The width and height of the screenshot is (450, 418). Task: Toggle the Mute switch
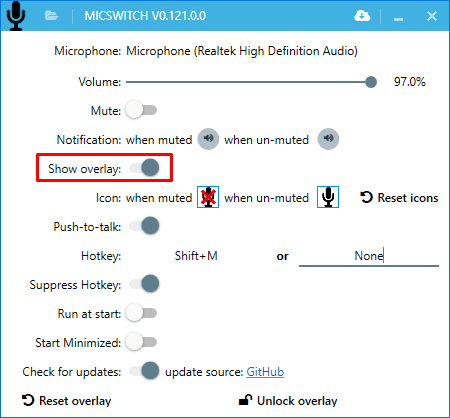[x=141, y=110]
